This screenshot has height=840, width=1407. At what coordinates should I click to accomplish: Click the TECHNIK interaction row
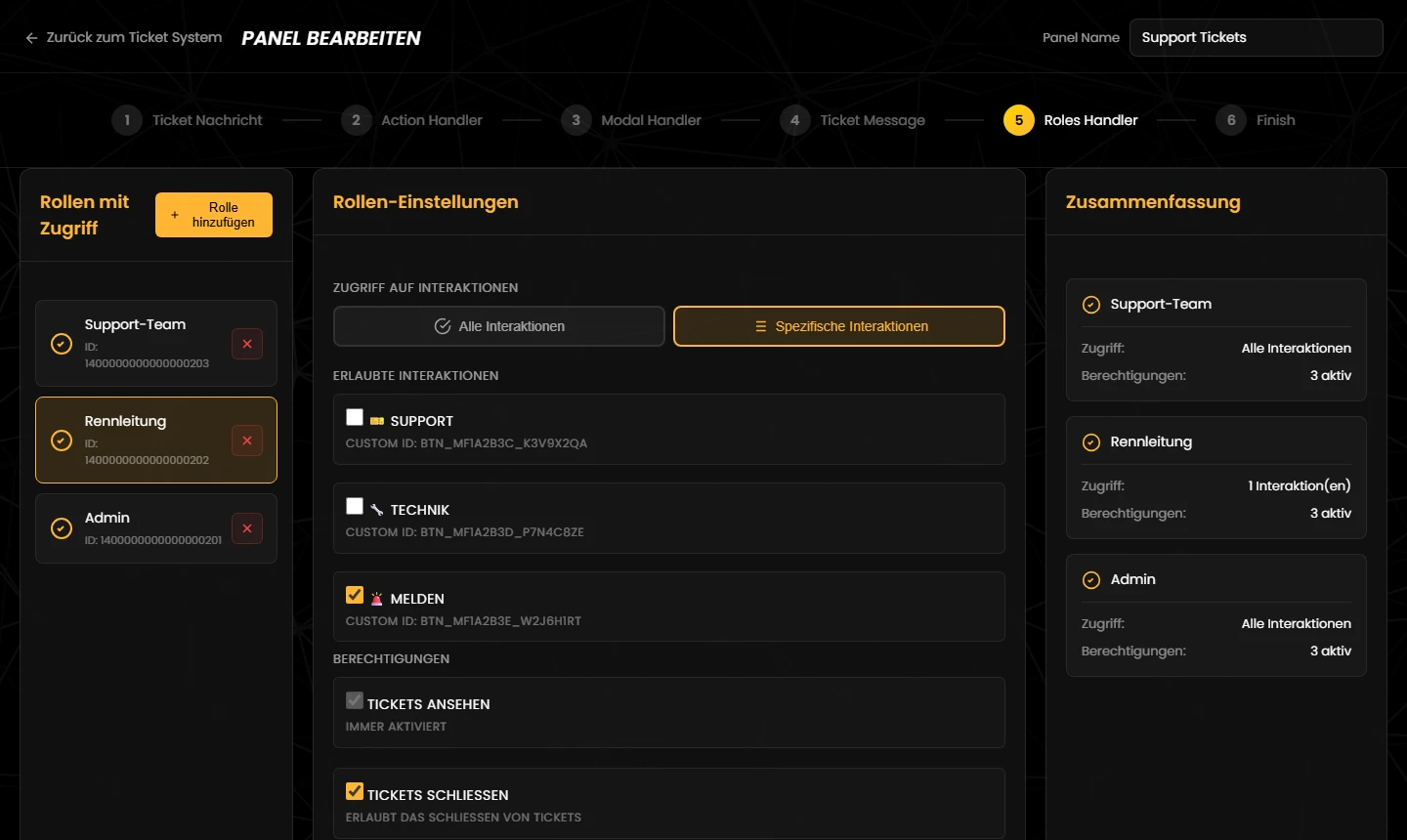[669, 519]
